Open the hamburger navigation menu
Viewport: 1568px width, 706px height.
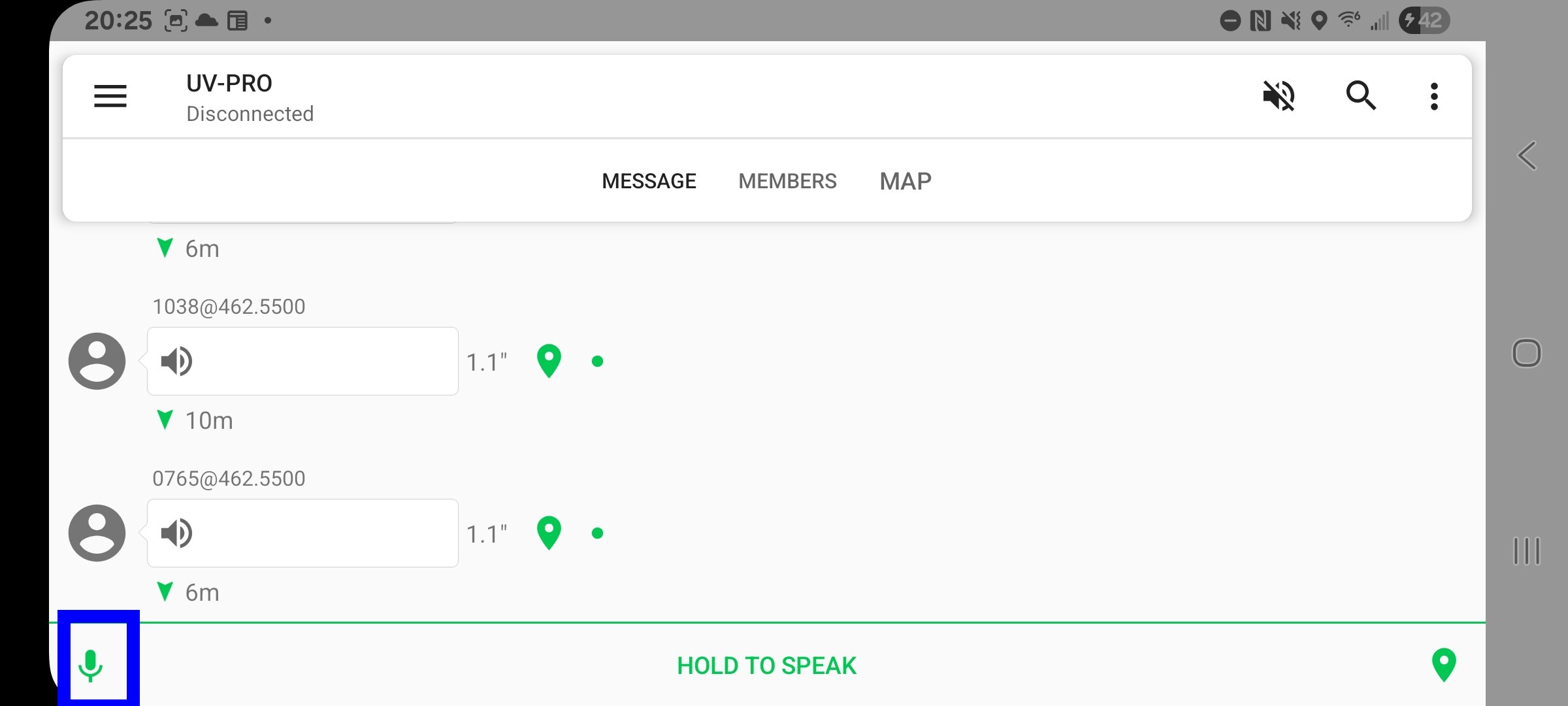(110, 96)
